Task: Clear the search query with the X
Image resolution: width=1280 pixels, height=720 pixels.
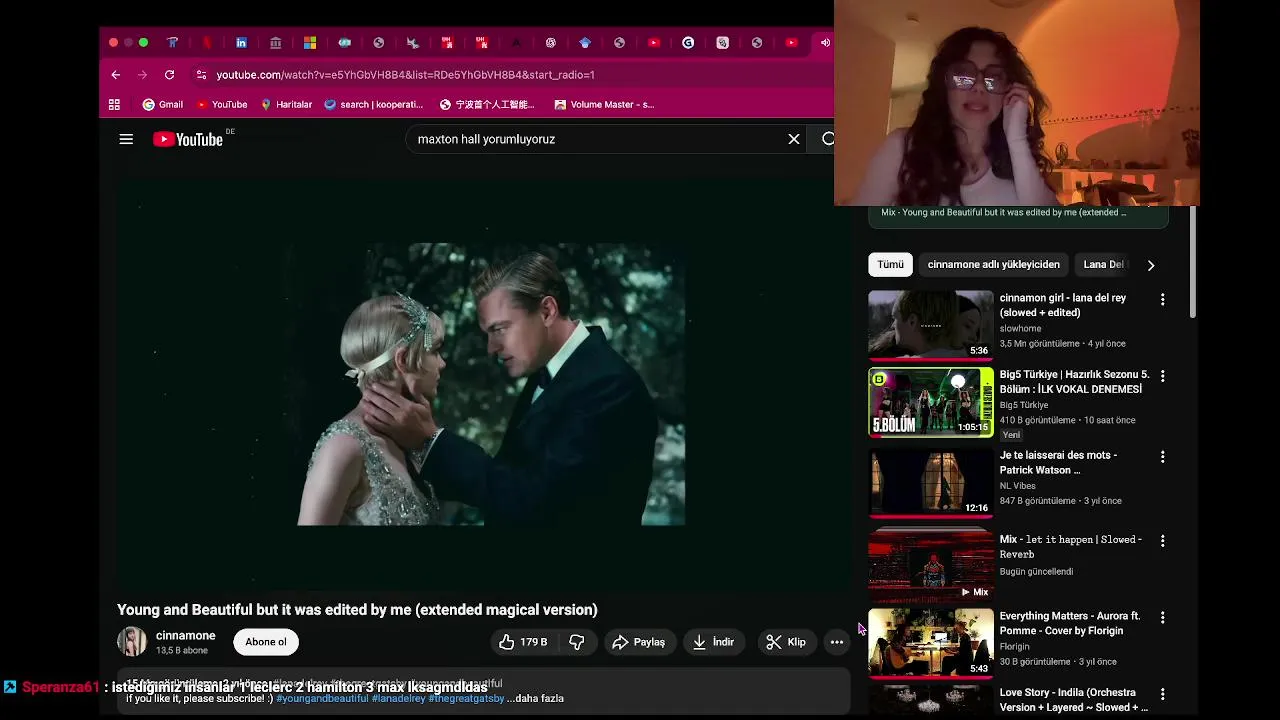Action: (x=794, y=139)
